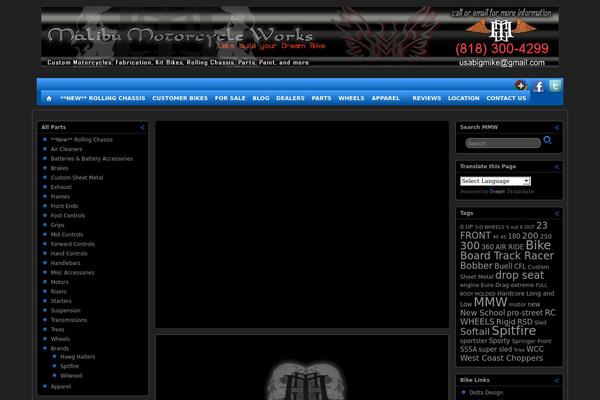Open the **NEW** Rolling Chassis menu
Screen dimensions: 600x400
(x=103, y=98)
